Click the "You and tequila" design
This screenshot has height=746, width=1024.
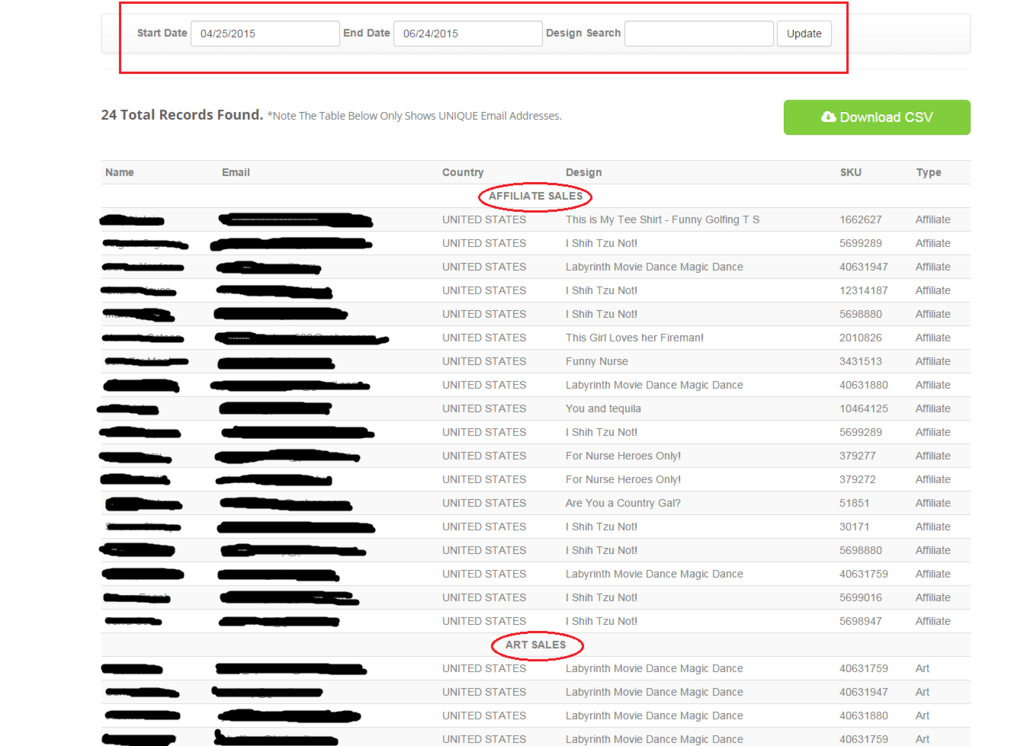(603, 409)
